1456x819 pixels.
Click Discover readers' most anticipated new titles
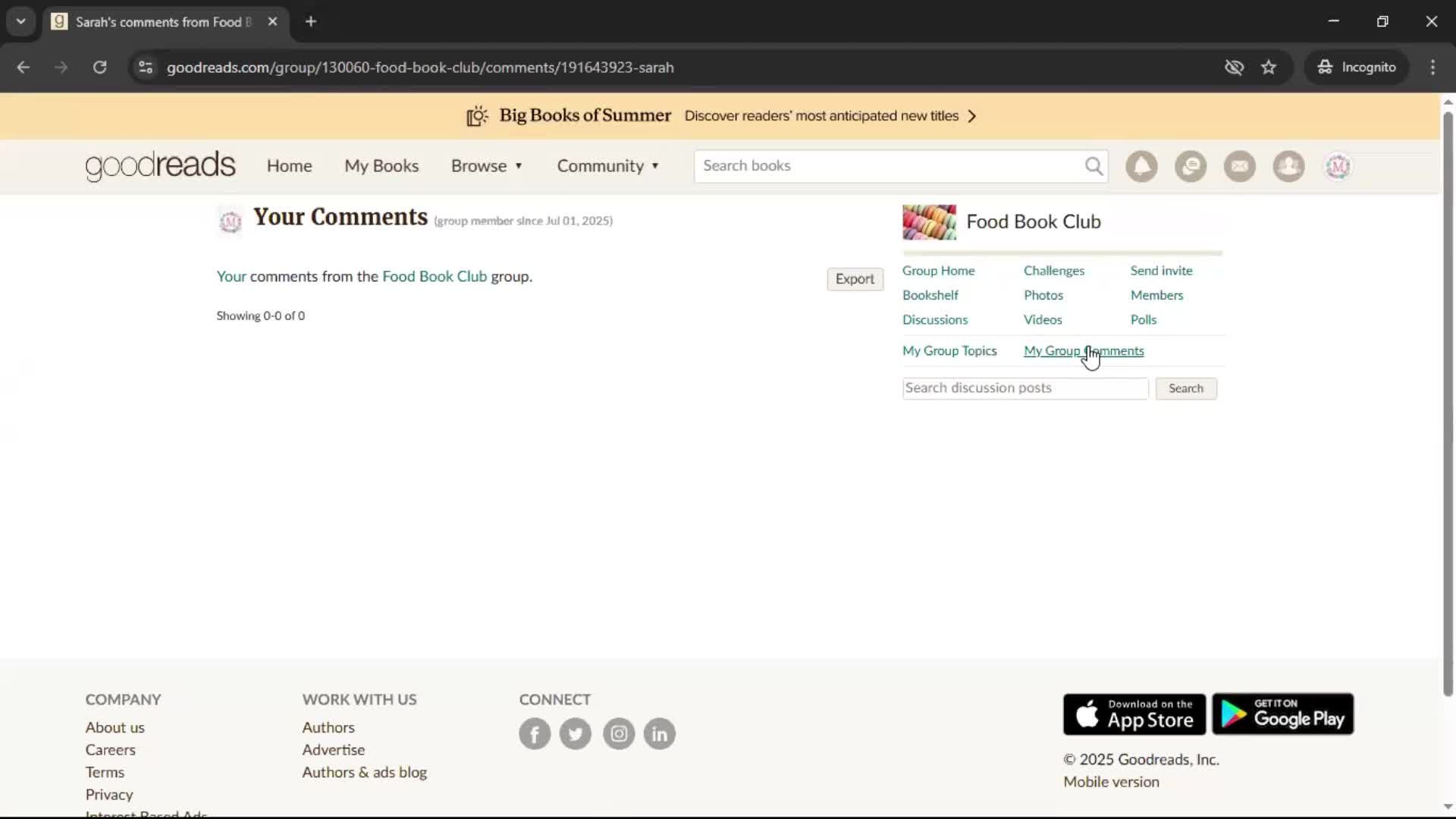(821, 116)
